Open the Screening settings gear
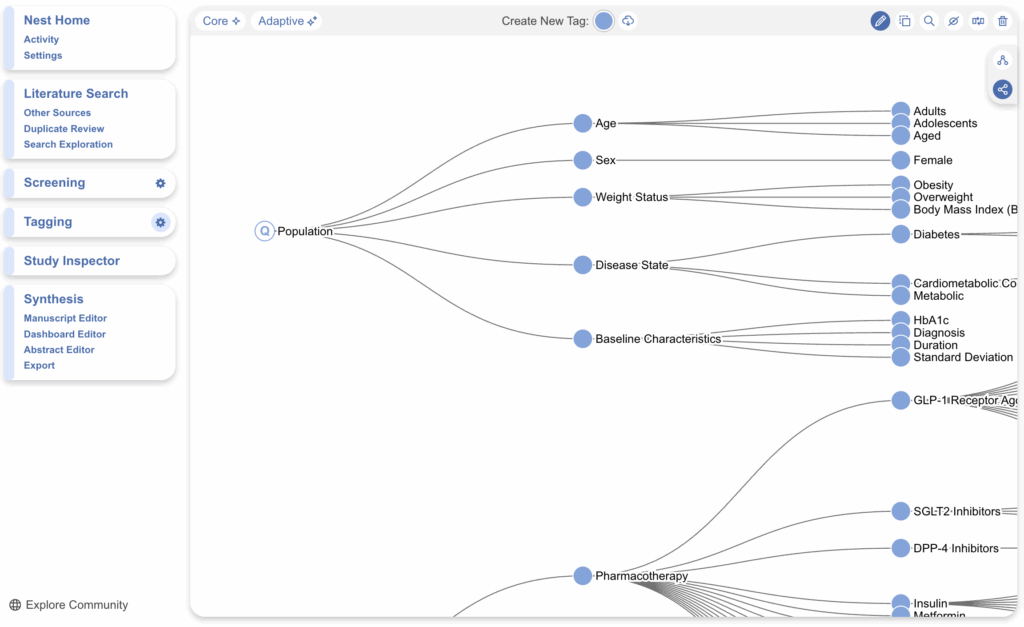This screenshot has height=627, width=1024. 160,183
